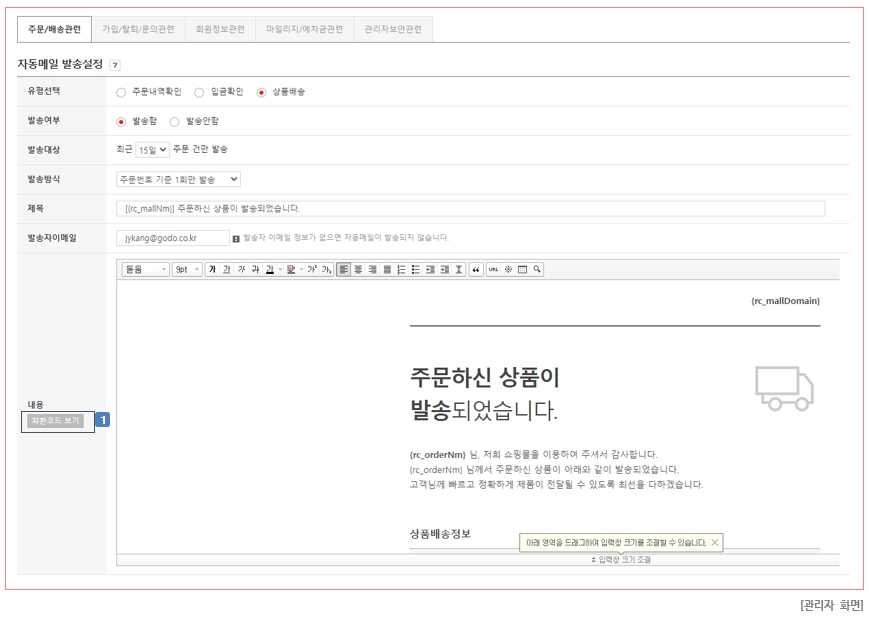
Task: Open the 15일 period dropdown
Action: click(x=152, y=150)
